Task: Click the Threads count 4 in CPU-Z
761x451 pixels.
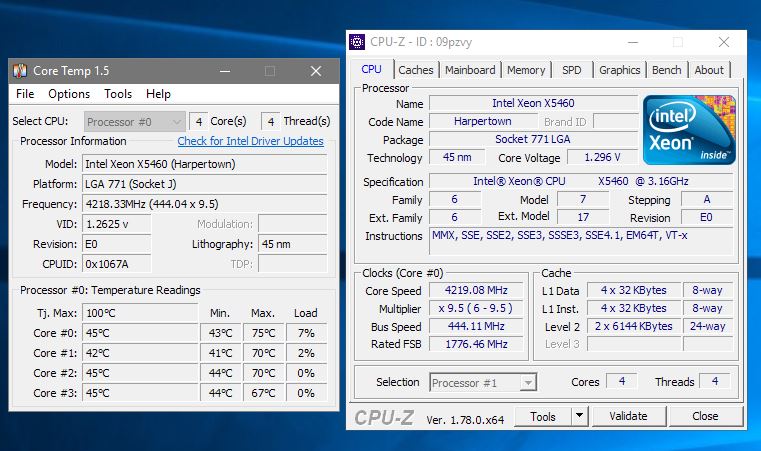Action: pyautogui.click(x=715, y=382)
